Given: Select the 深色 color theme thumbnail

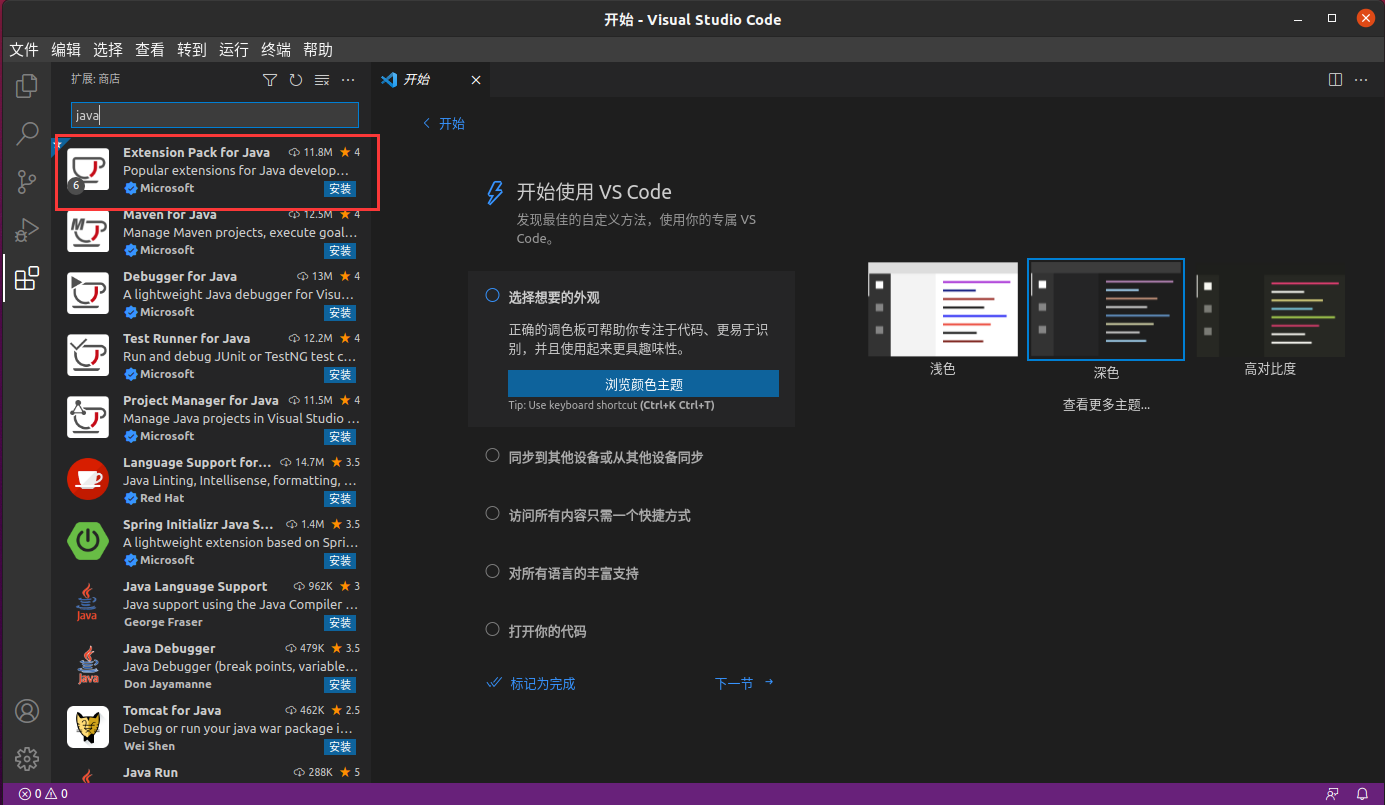Looking at the screenshot, I should [x=1106, y=308].
